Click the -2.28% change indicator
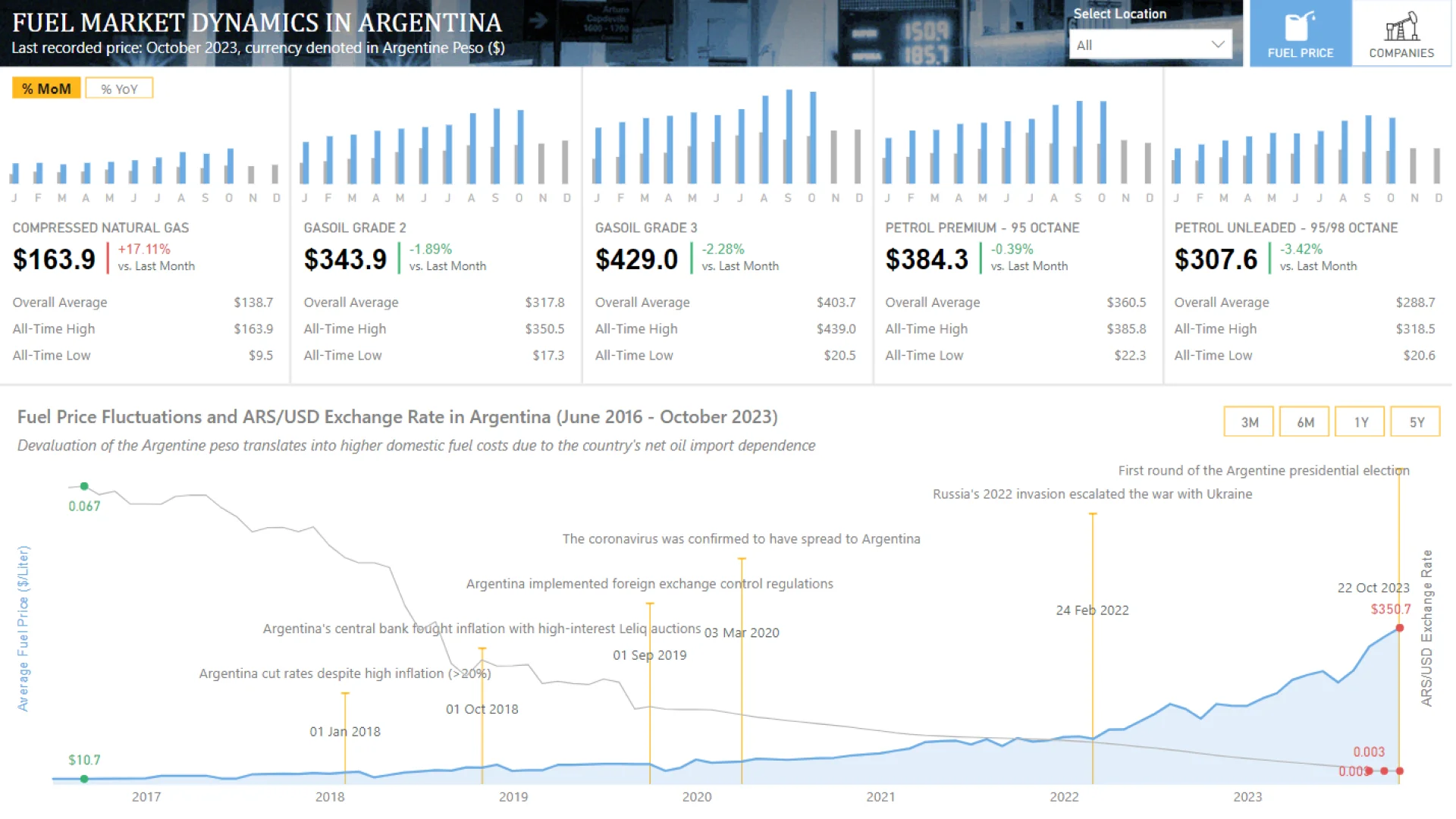 point(723,249)
